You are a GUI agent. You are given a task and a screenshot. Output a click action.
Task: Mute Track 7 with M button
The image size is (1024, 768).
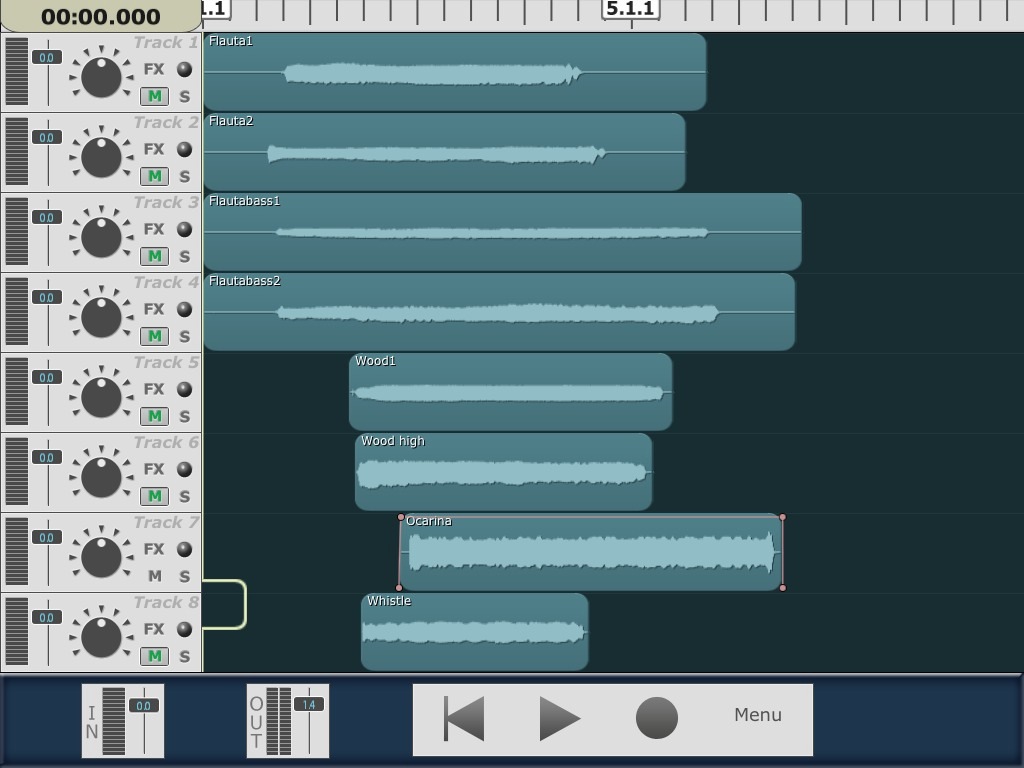(155, 576)
